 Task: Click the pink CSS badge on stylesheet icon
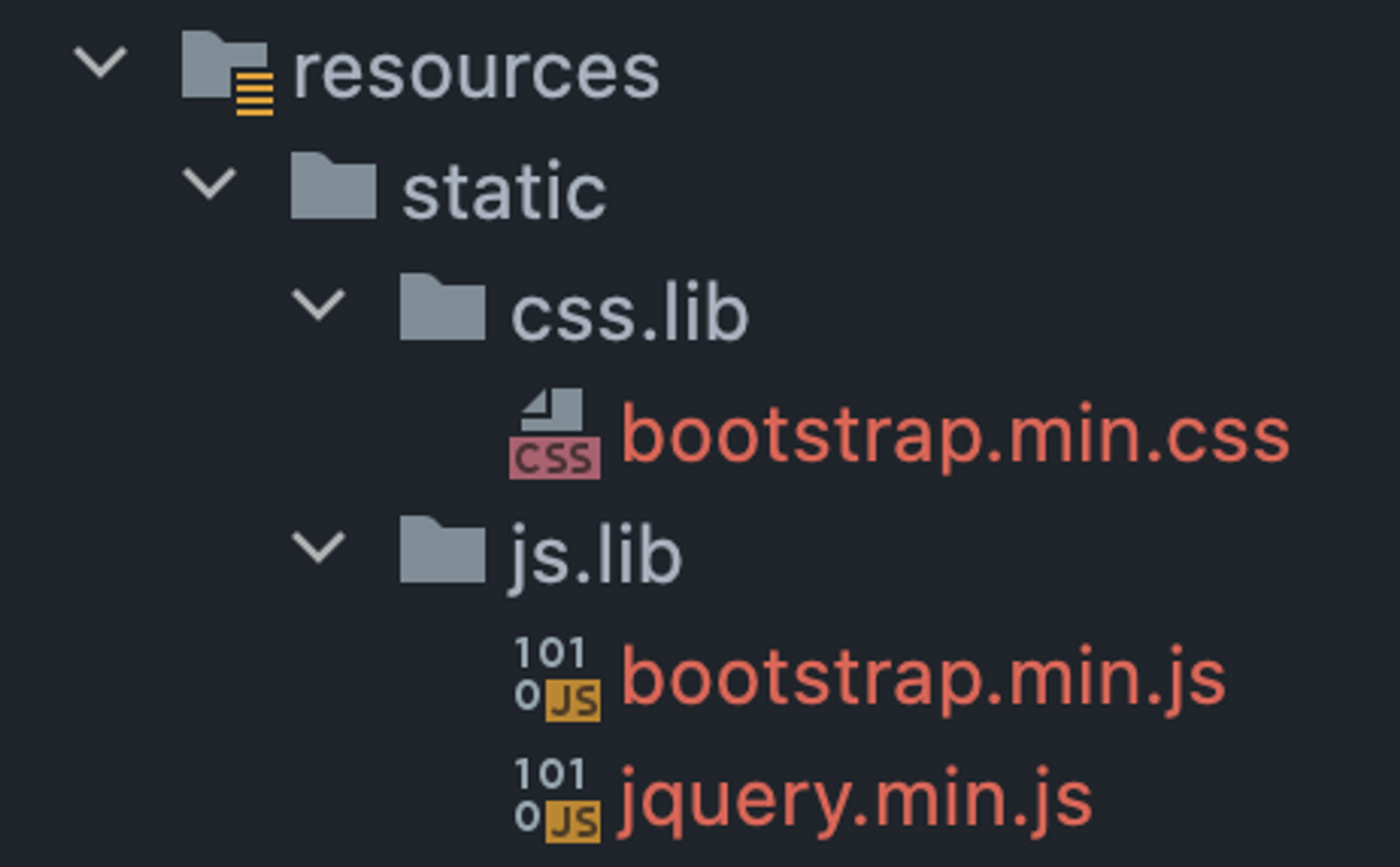pos(554,459)
